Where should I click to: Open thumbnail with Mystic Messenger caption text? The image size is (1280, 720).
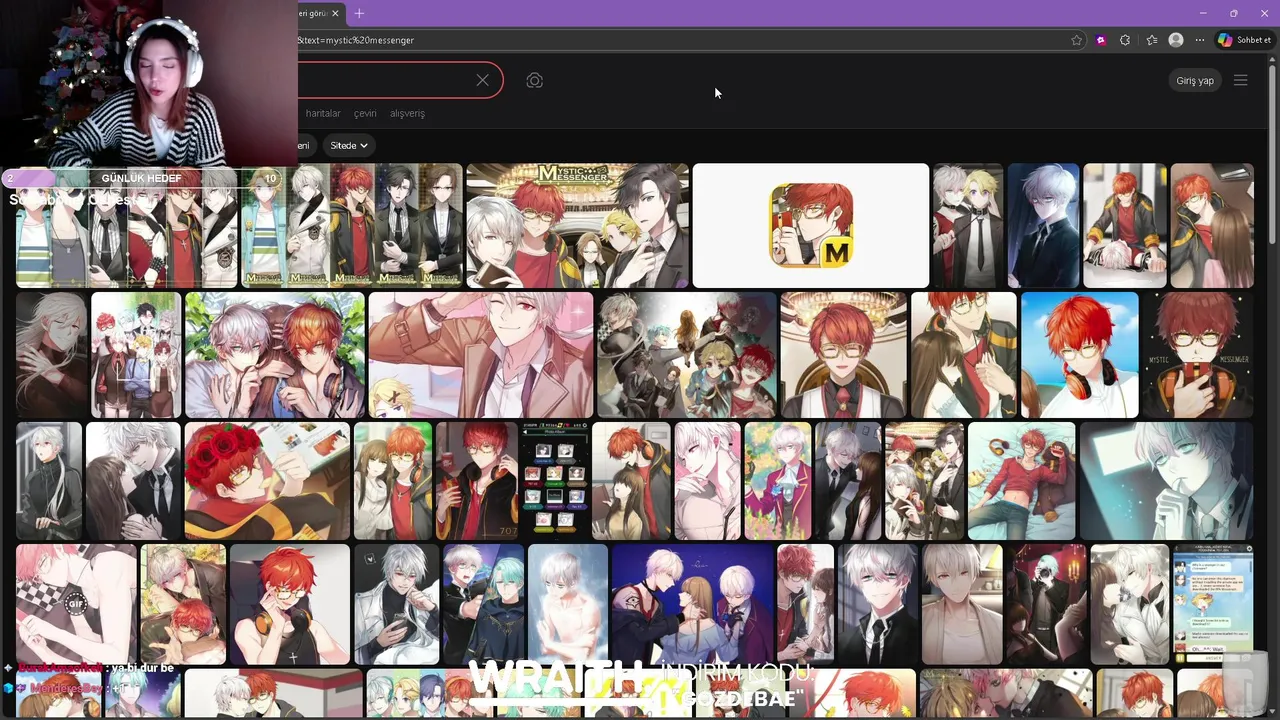click(x=1198, y=355)
